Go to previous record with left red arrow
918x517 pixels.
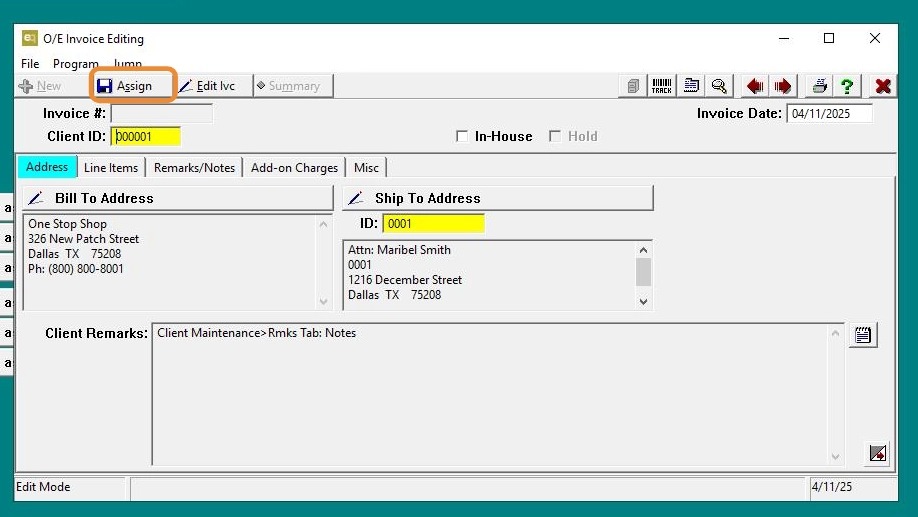point(755,86)
